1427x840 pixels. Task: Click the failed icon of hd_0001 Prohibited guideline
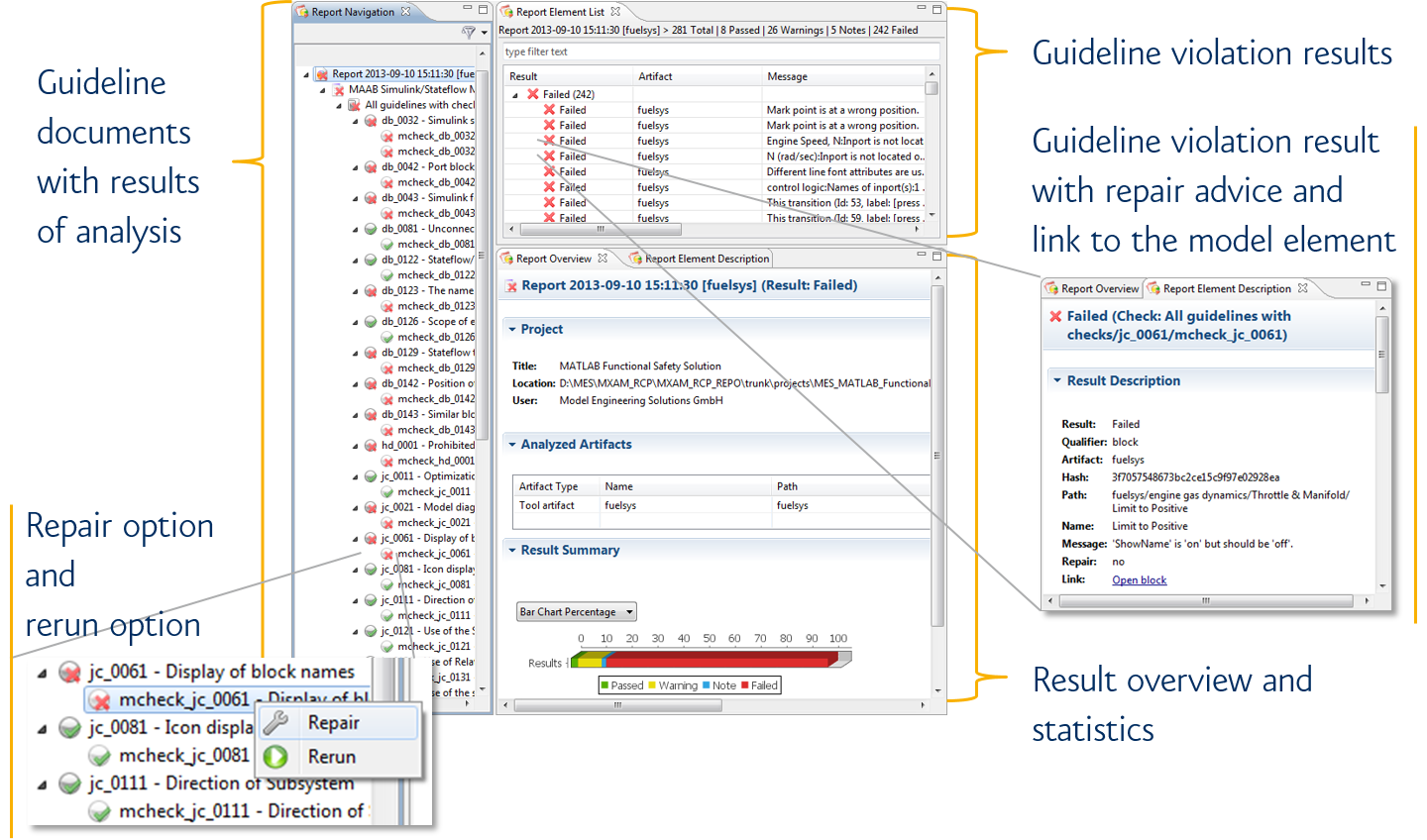tap(371, 446)
